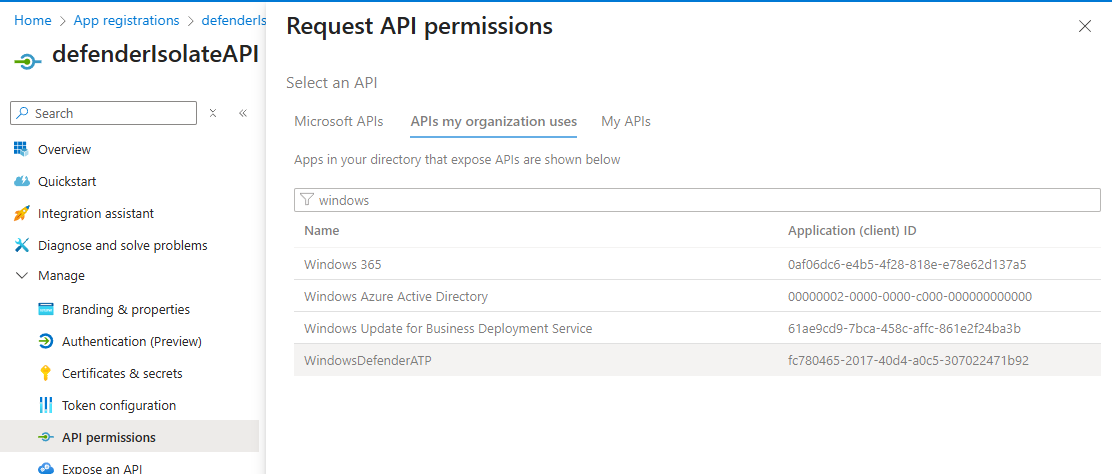Click the Integration assistant rocket icon
The width and height of the screenshot is (1112, 474).
[x=22, y=213]
